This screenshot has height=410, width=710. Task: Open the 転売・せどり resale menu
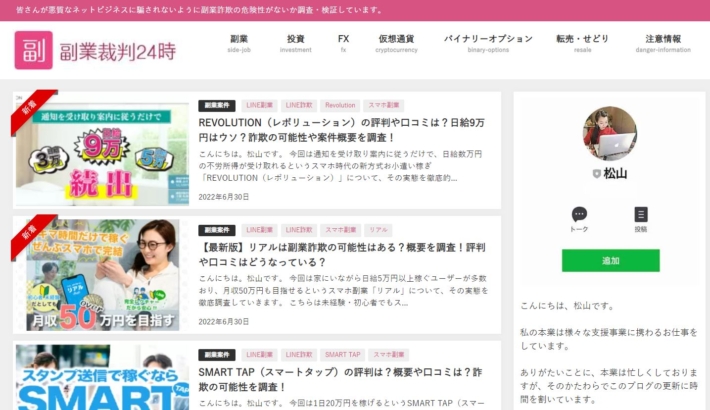click(x=582, y=43)
